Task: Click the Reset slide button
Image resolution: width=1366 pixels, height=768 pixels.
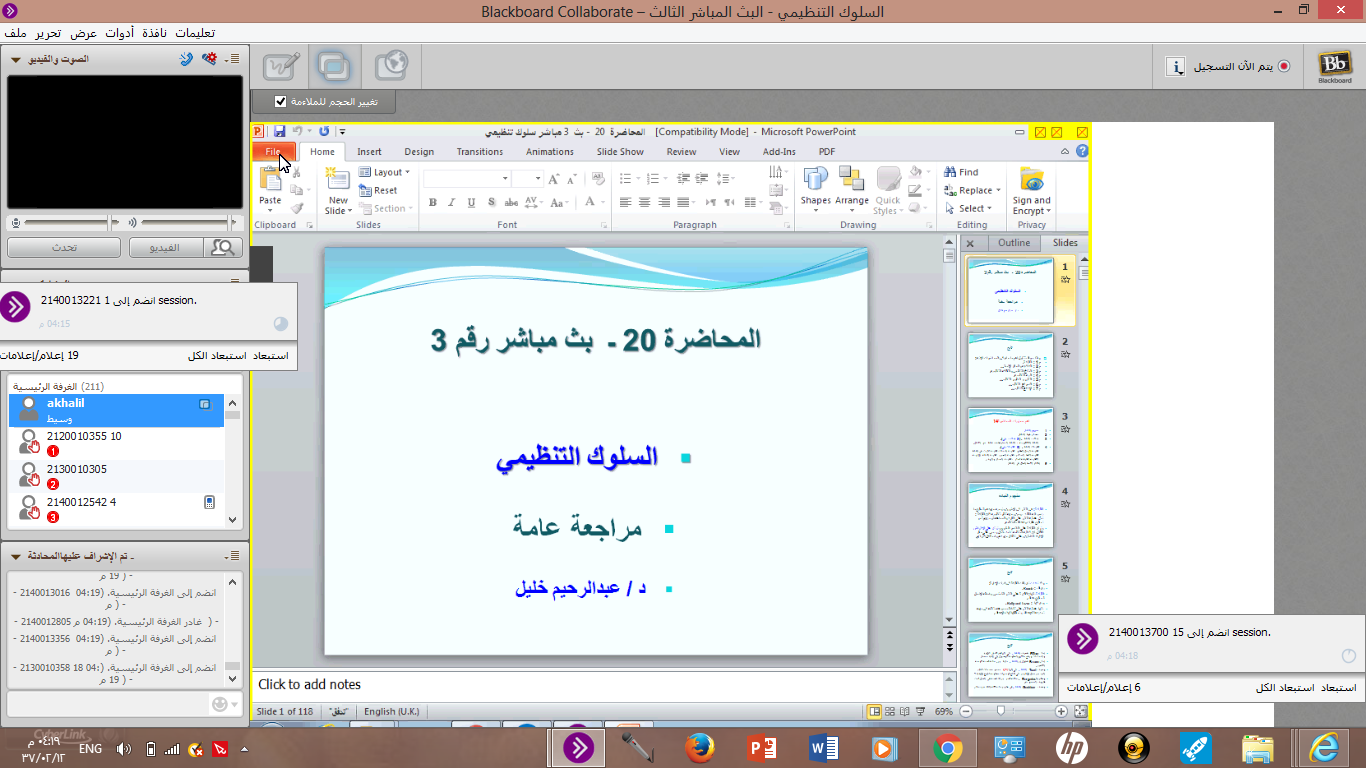Action: coord(379,190)
